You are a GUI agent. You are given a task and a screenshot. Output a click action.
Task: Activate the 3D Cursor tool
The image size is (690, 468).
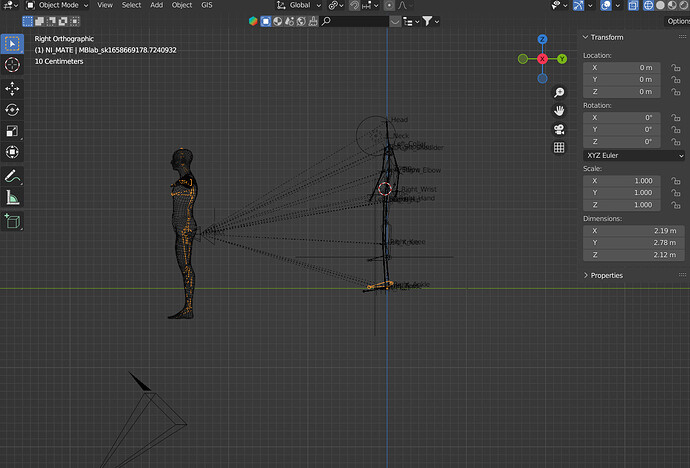12,65
